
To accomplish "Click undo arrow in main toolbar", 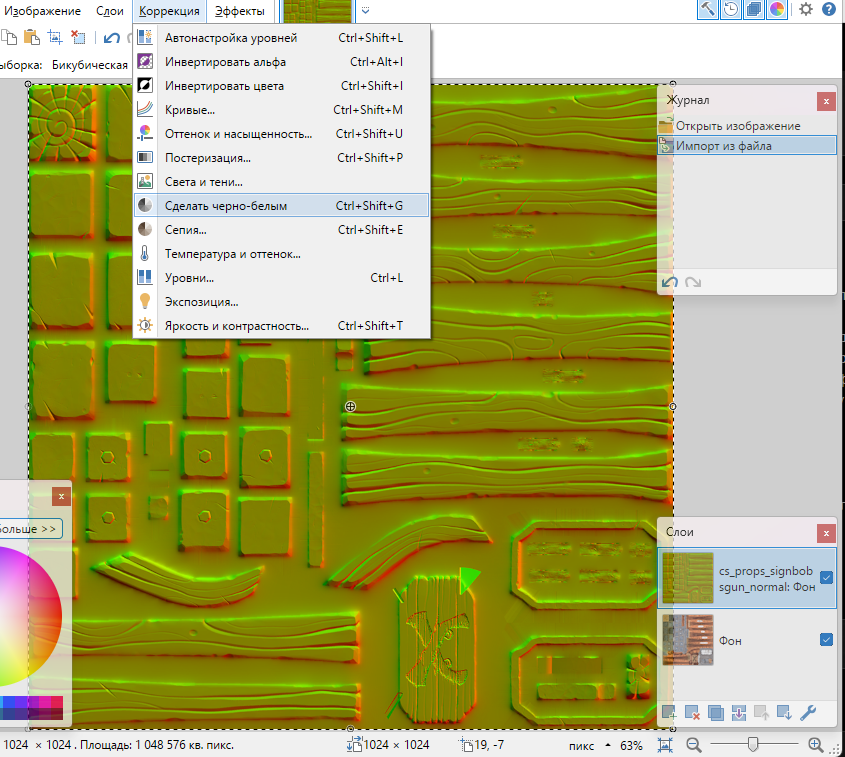I will 112,37.
